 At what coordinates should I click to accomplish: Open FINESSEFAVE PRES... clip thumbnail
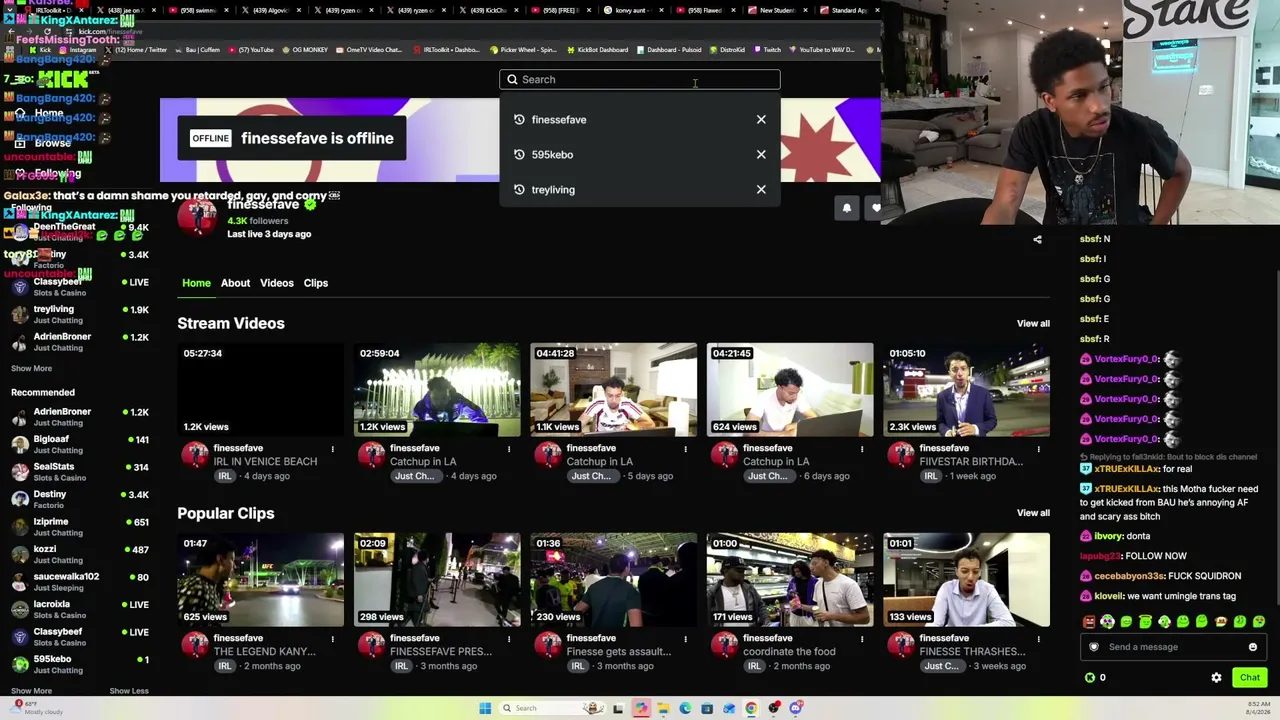tap(437, 580)
